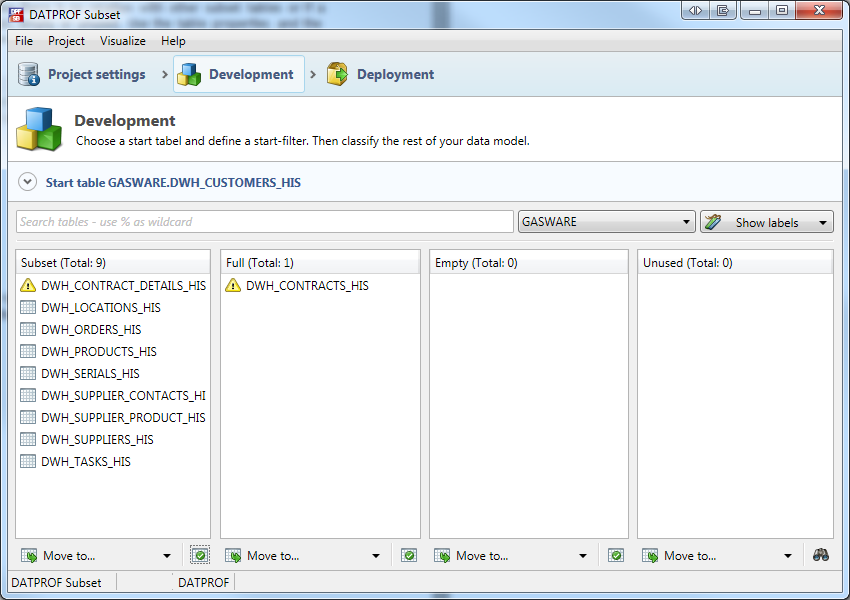This screenshot has height=600, width=850.
Task: Click the check icon below the Empty list
Action: pos(616,555)
